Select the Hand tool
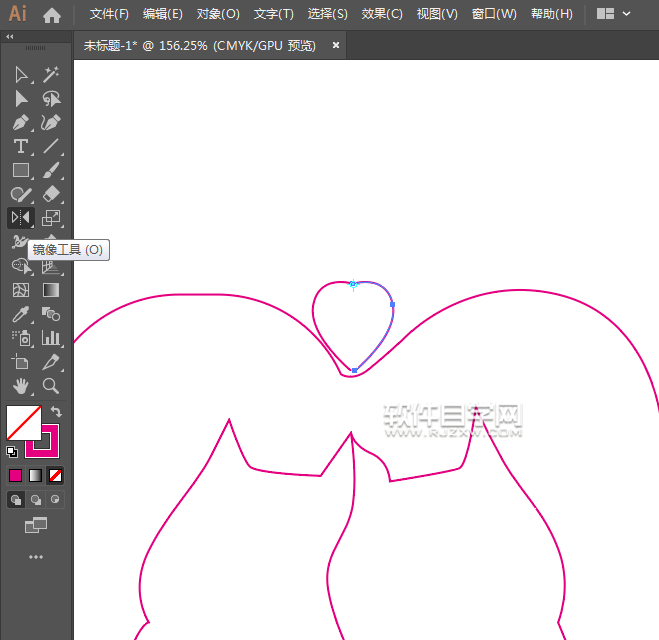Image resolution: width=659 pixels, height=640 pixels. pos(21,386)
